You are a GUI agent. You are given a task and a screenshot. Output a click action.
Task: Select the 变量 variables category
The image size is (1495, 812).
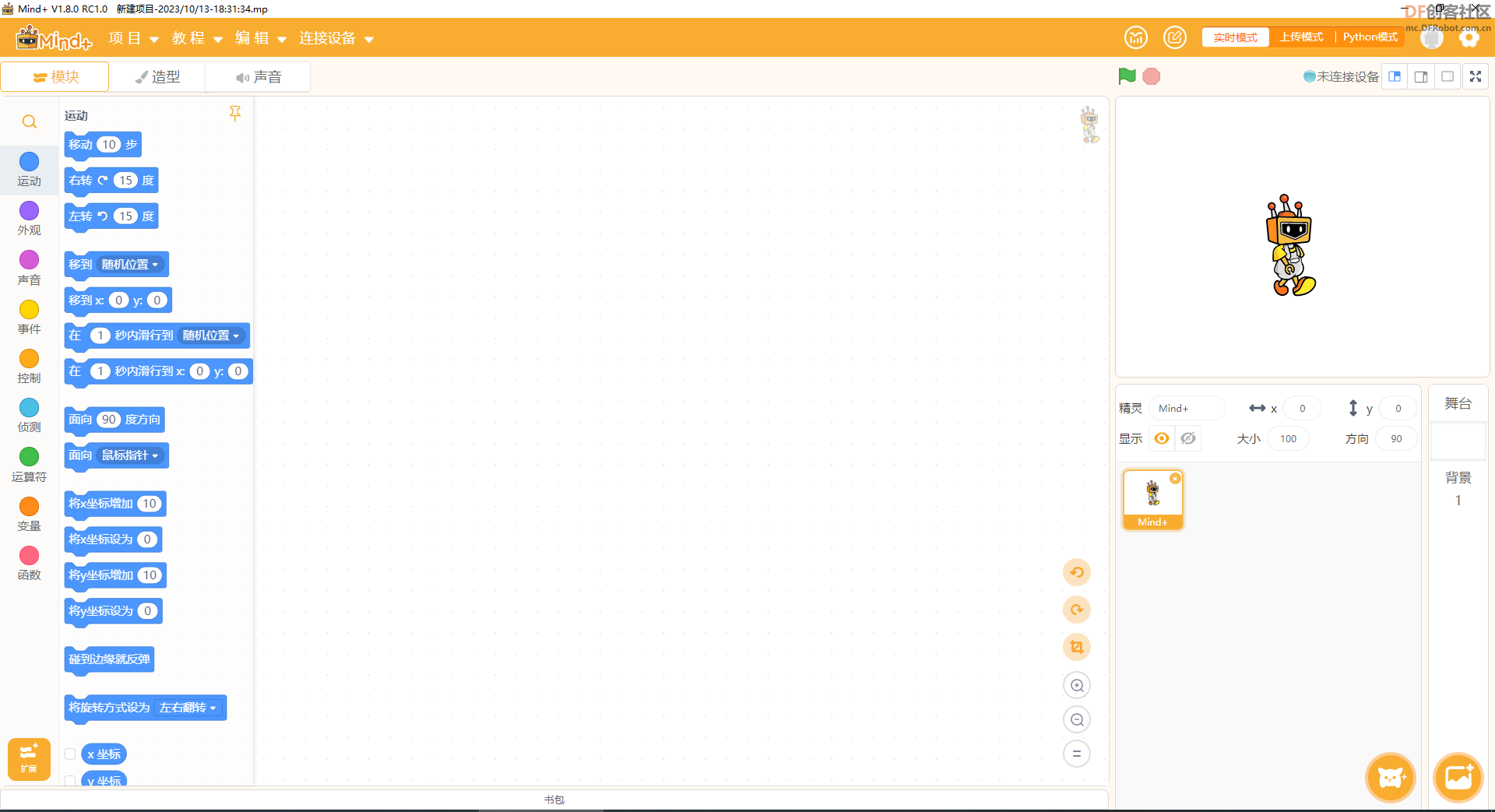29,515
